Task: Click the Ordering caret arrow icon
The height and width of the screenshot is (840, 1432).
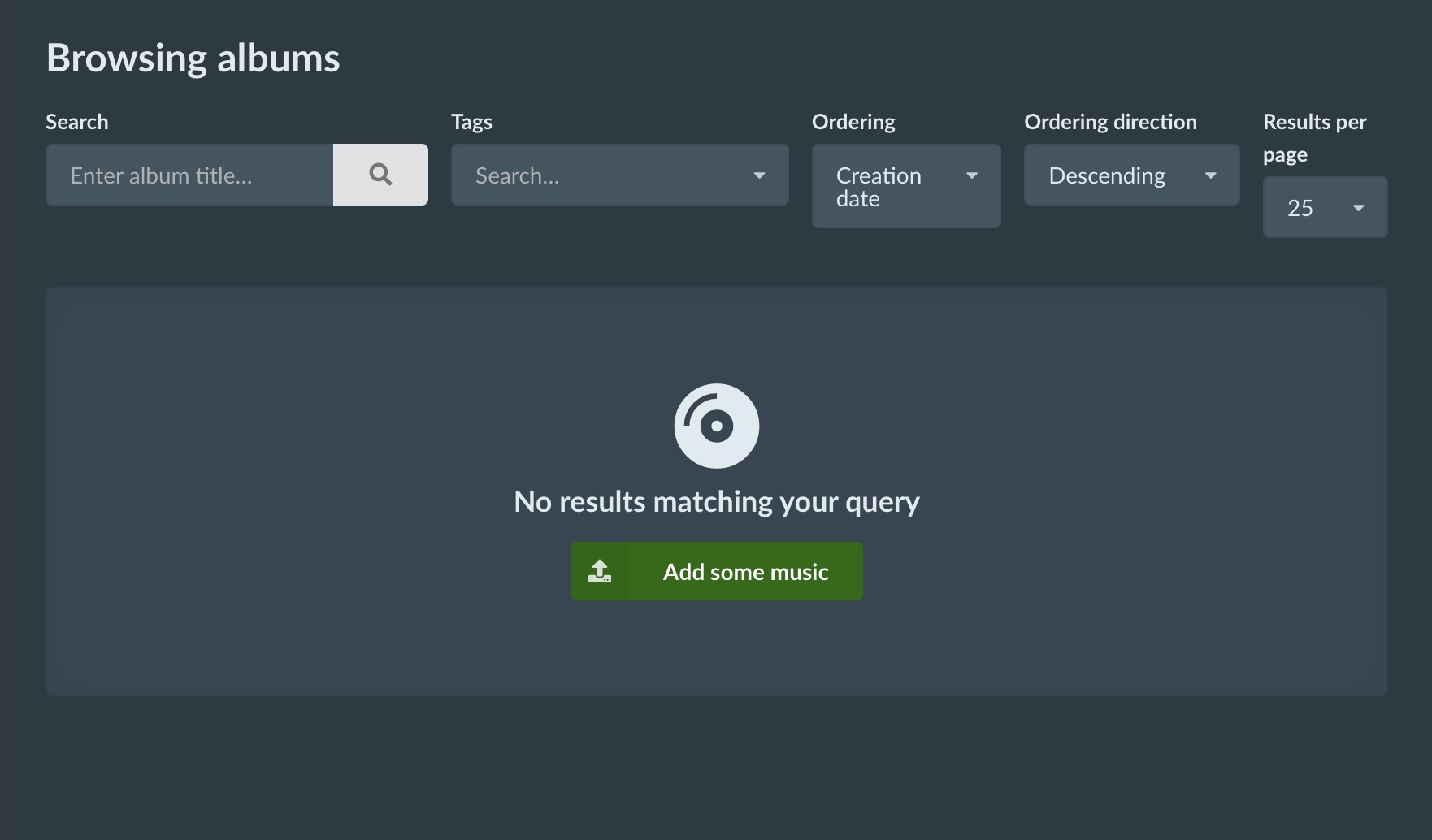Action: point(971,175)
